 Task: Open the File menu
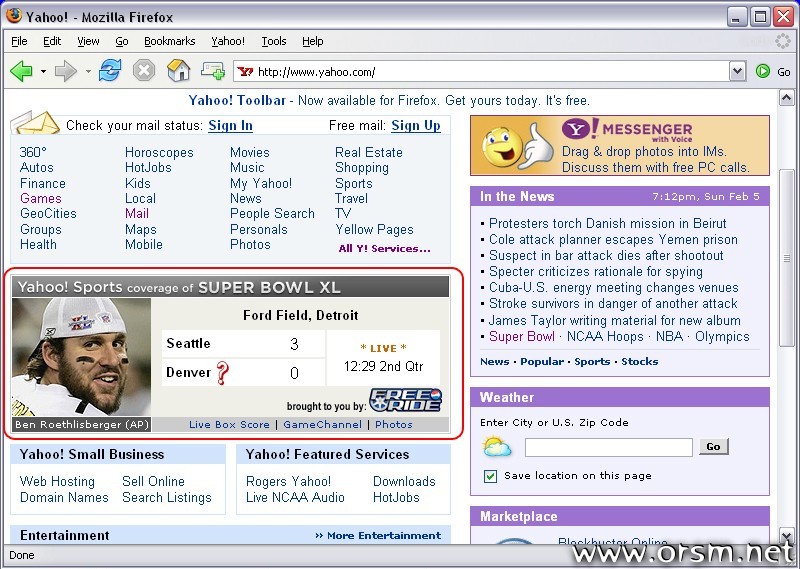[19, 41]
